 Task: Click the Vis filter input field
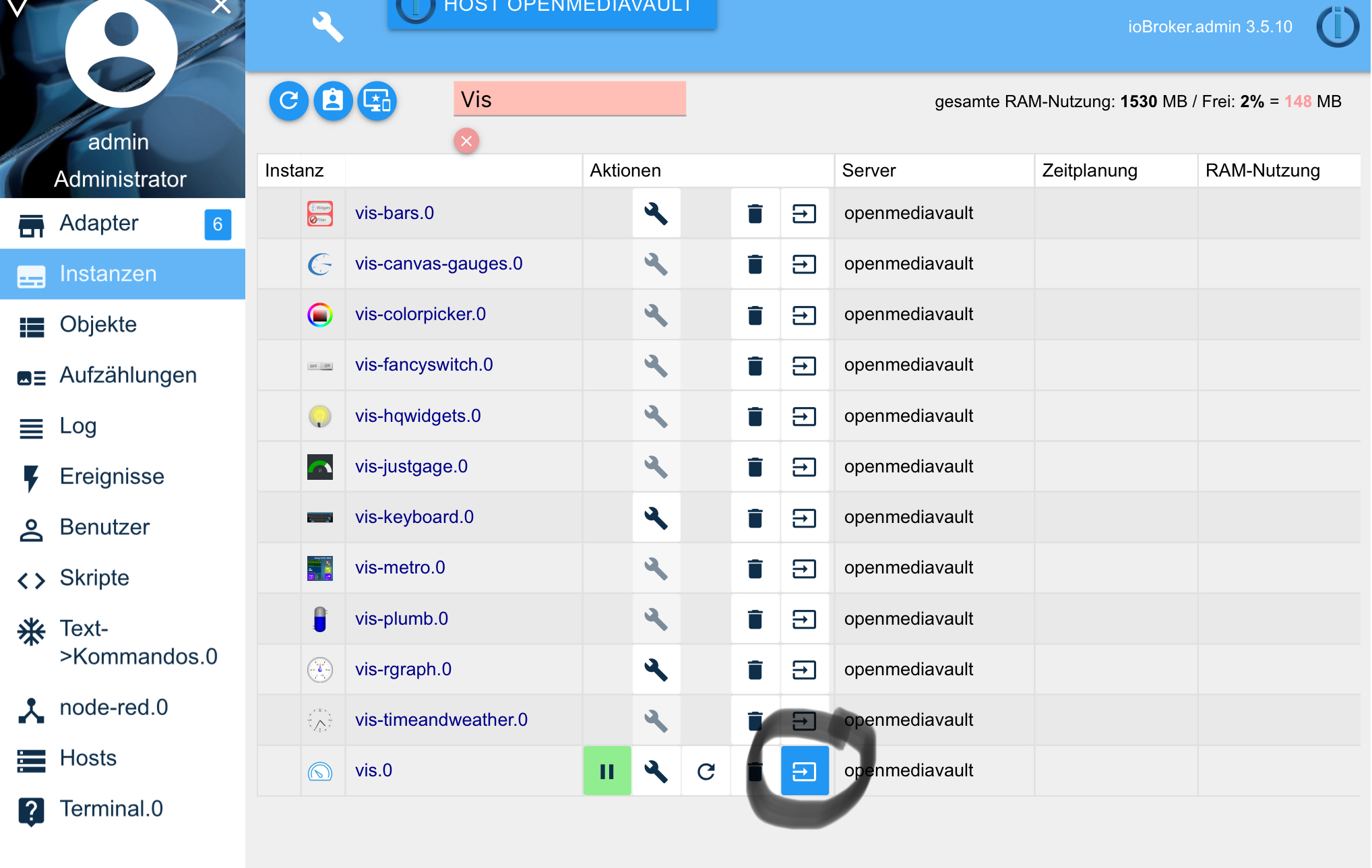569,100
